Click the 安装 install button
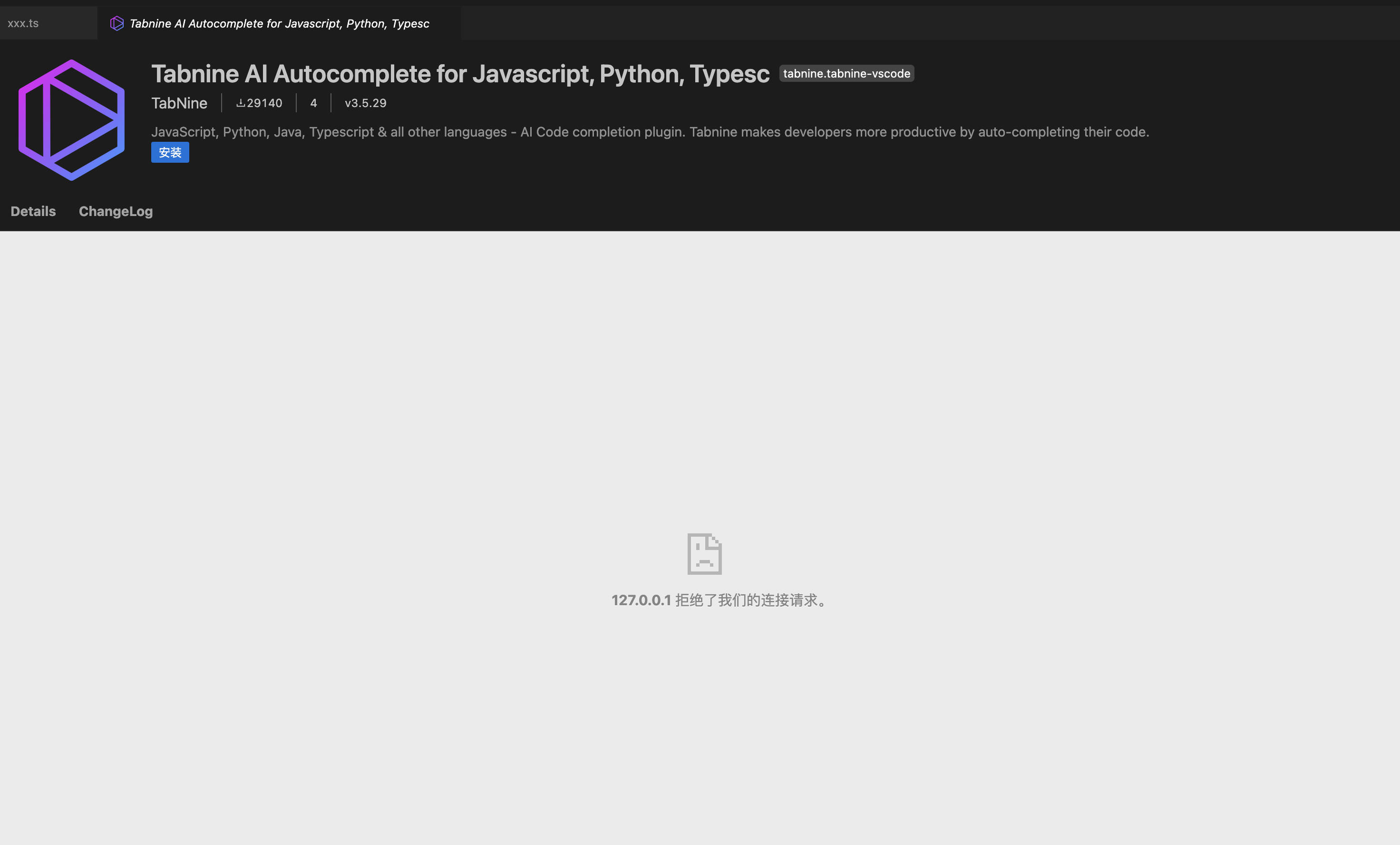Viewport: 1400px width, 845px height. [x=170, y=152]
